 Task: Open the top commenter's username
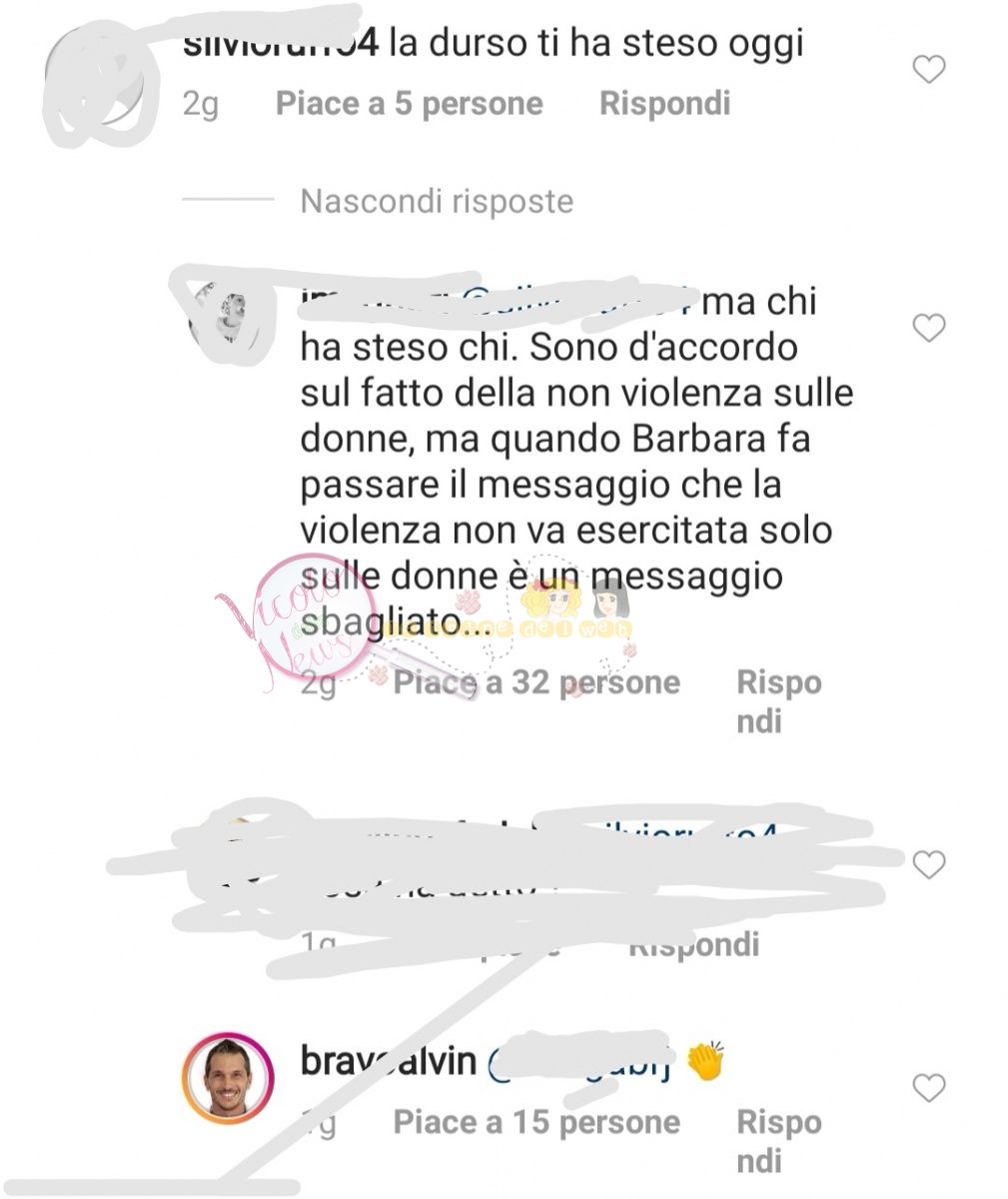[x=281, y=46]
